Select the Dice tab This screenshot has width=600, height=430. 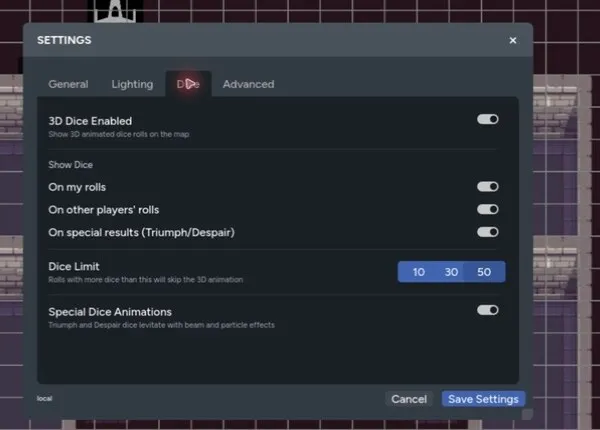coord(188,84)
